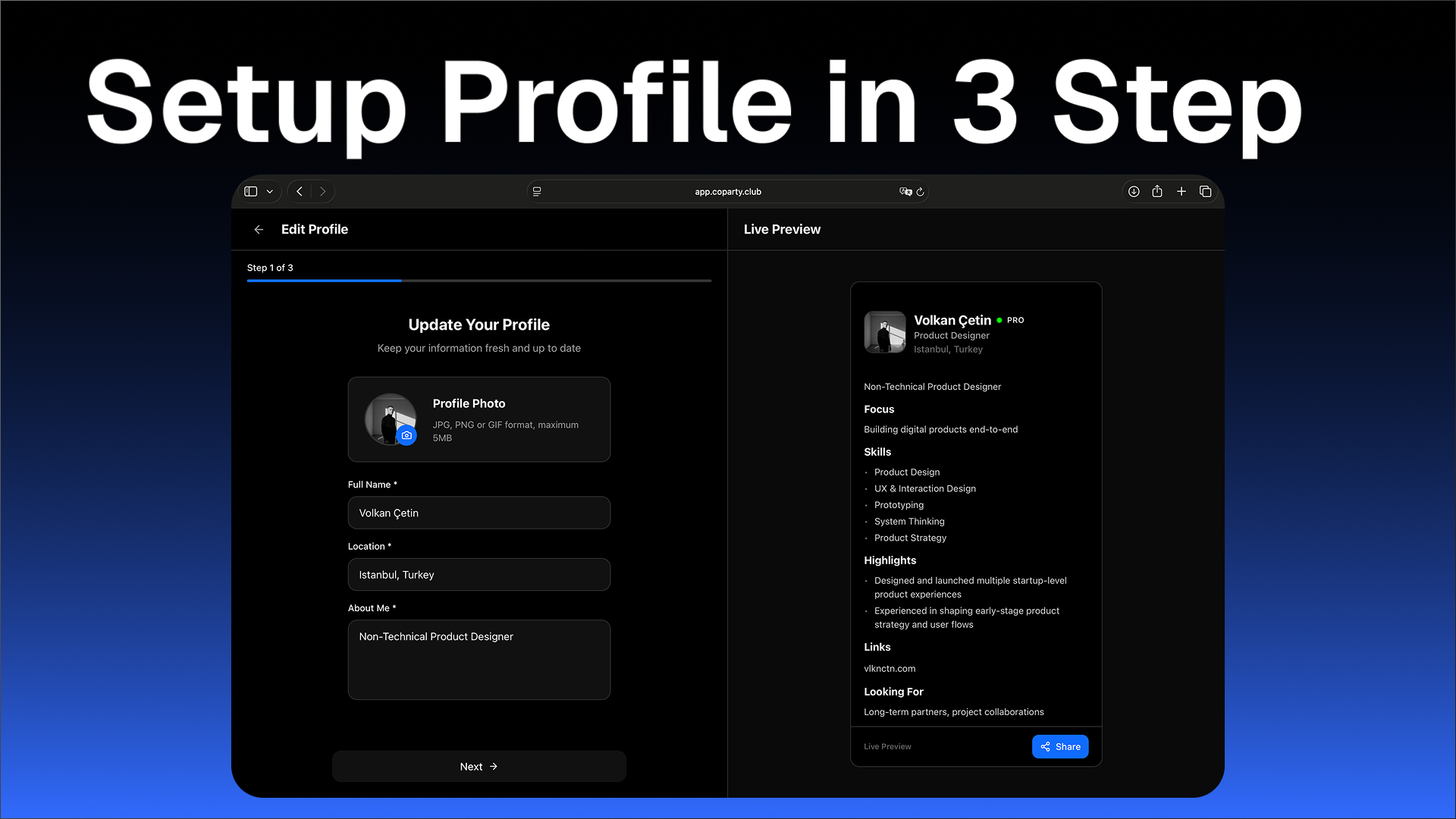Reload the page with the refresh icon

[x=920, y=192]
